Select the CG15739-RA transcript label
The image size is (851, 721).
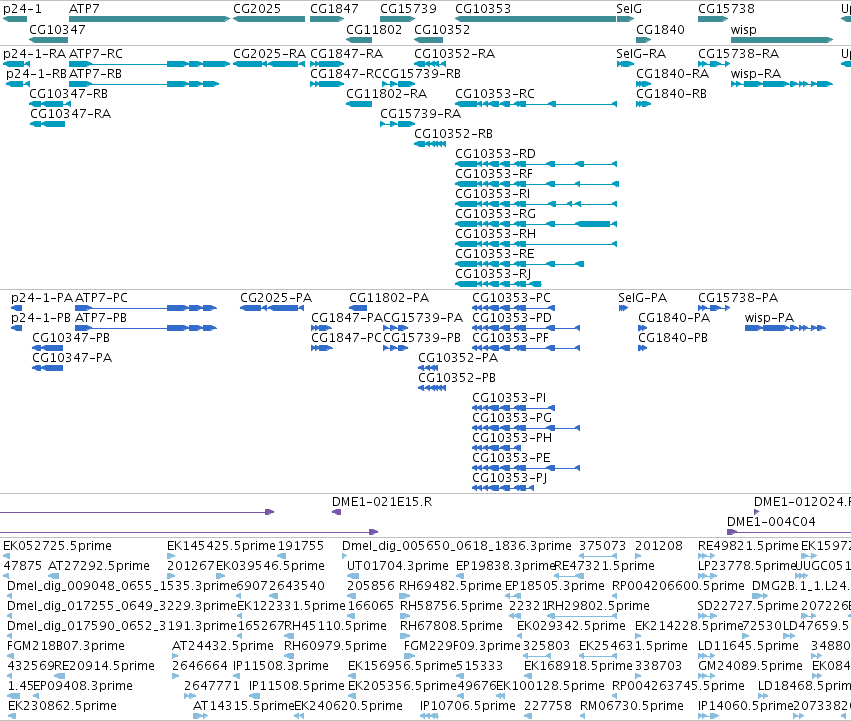(x=421, y=114)
